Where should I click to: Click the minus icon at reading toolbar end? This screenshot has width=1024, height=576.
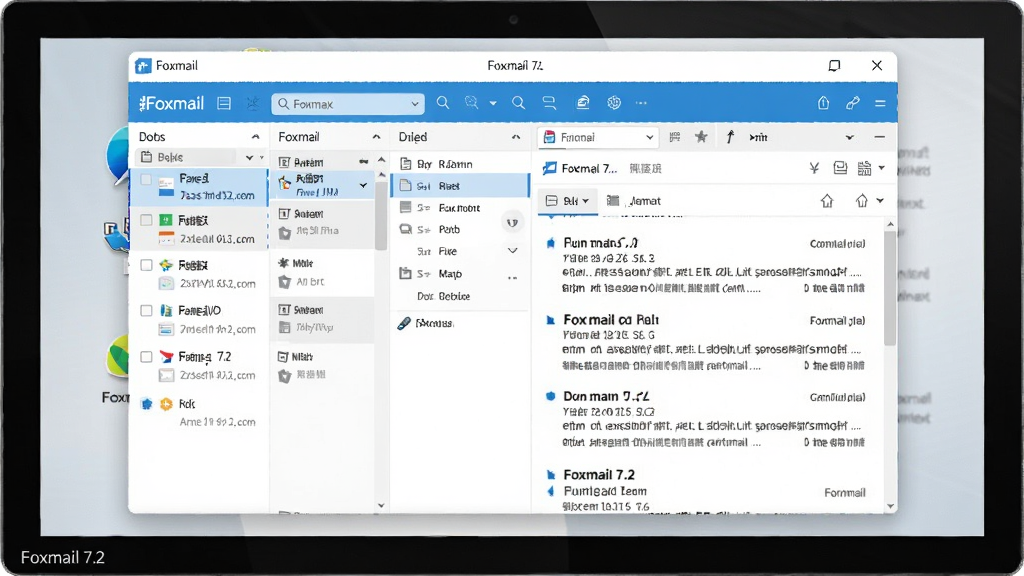[880, 137]
